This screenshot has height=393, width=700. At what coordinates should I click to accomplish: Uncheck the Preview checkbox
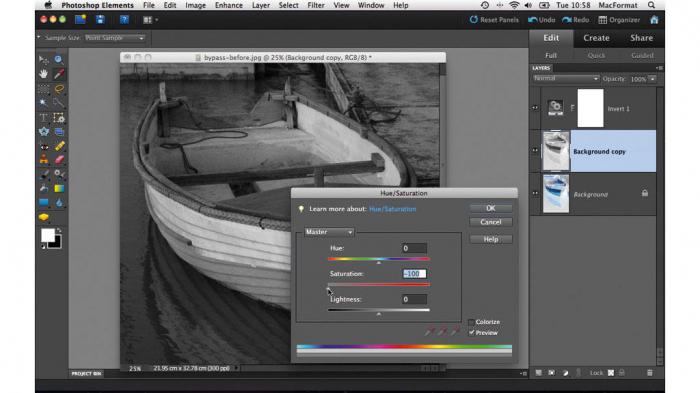point(471,333)
